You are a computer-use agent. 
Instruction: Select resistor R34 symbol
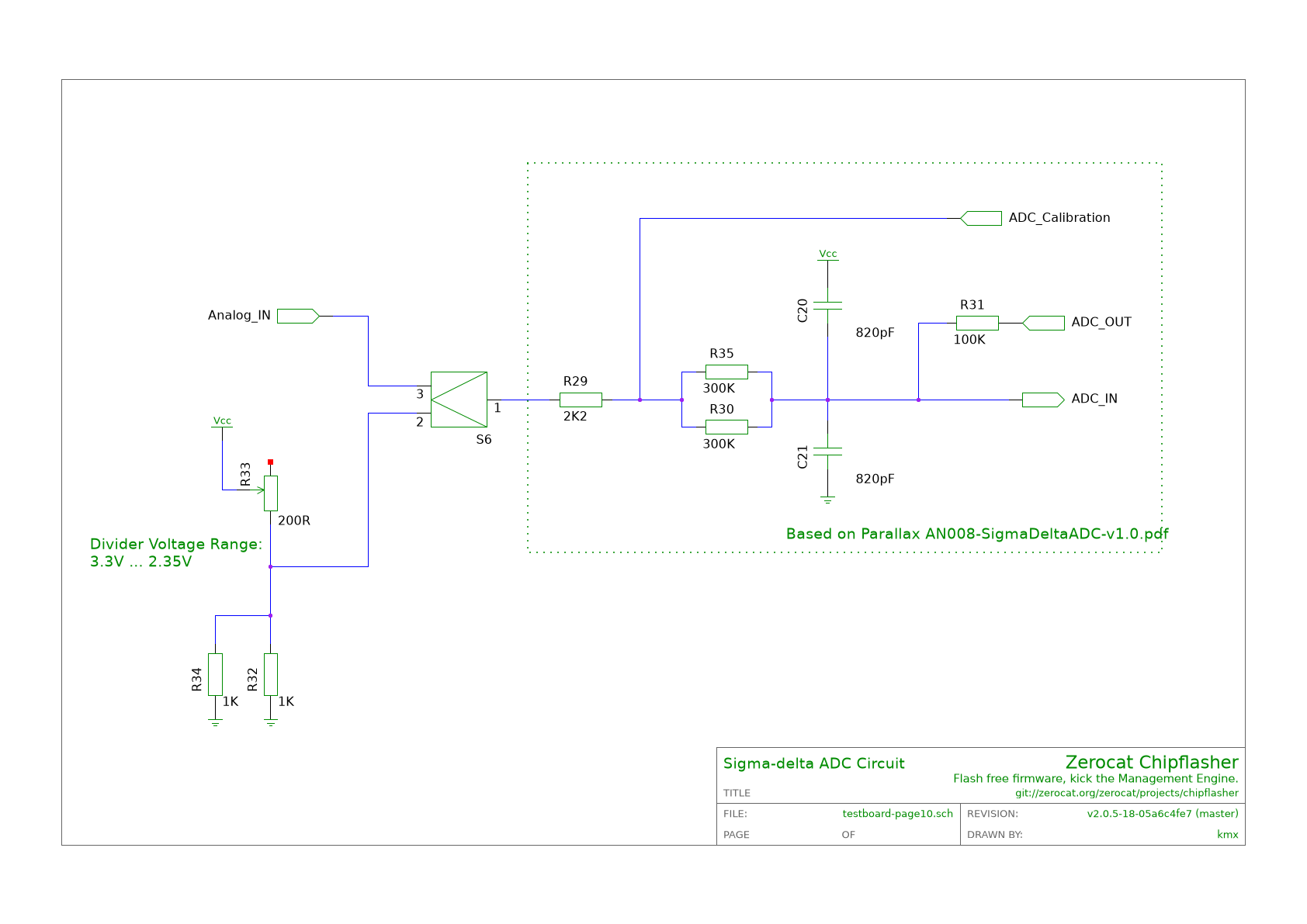(215, 674)
